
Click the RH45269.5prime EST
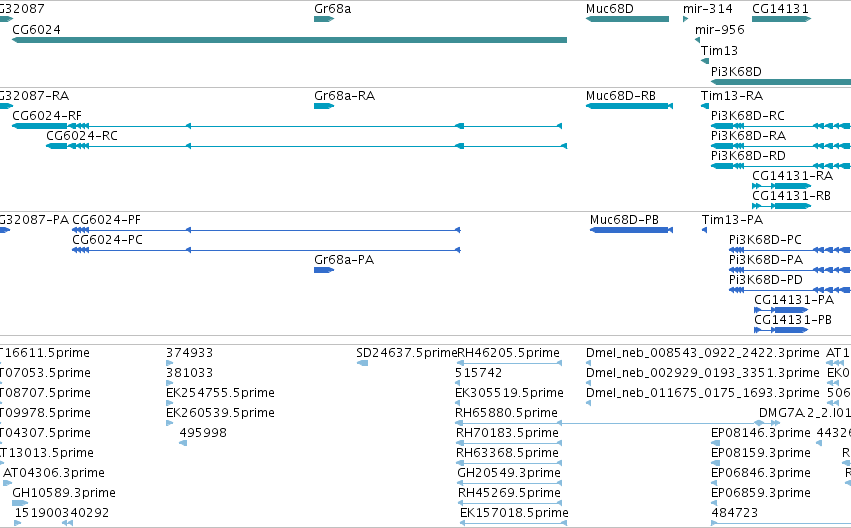510,493
